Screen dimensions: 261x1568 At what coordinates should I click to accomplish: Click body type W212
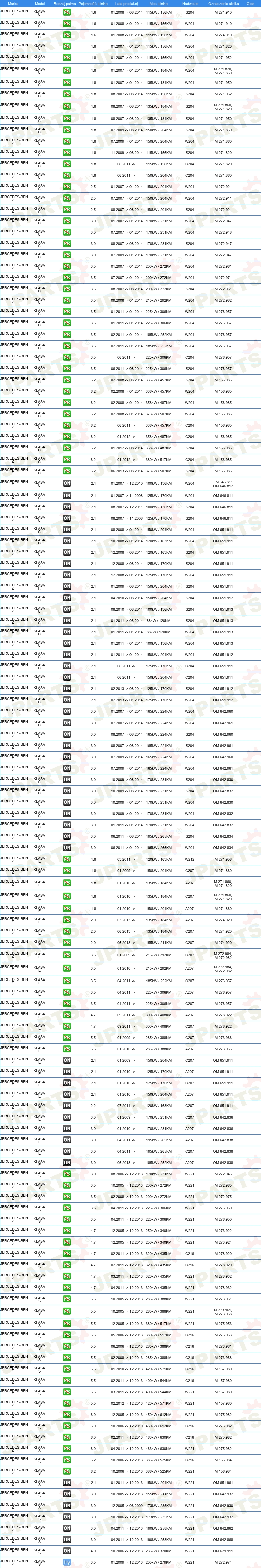click(x=190, y=860)
